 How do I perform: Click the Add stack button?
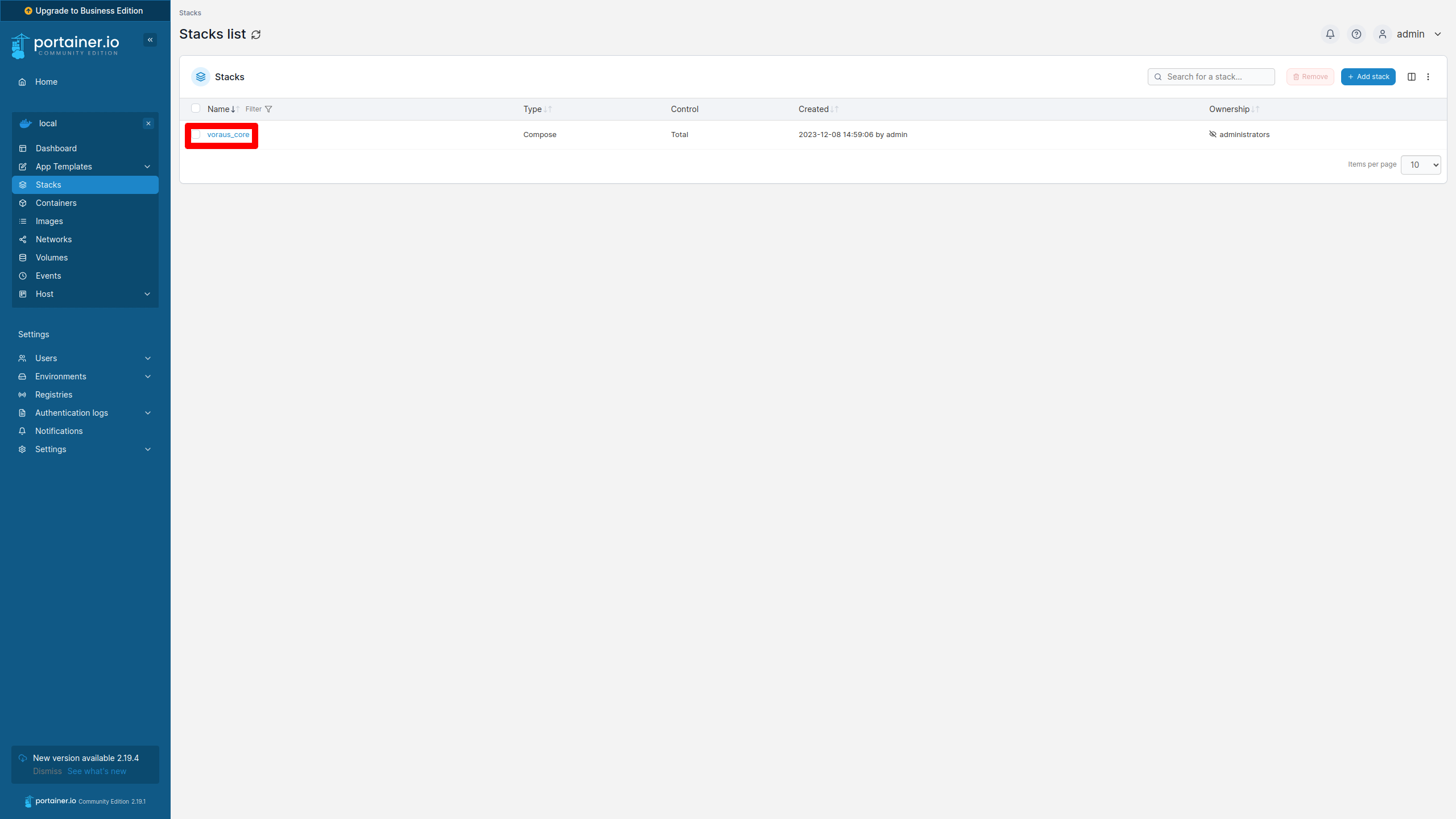tap(1368, 77)
